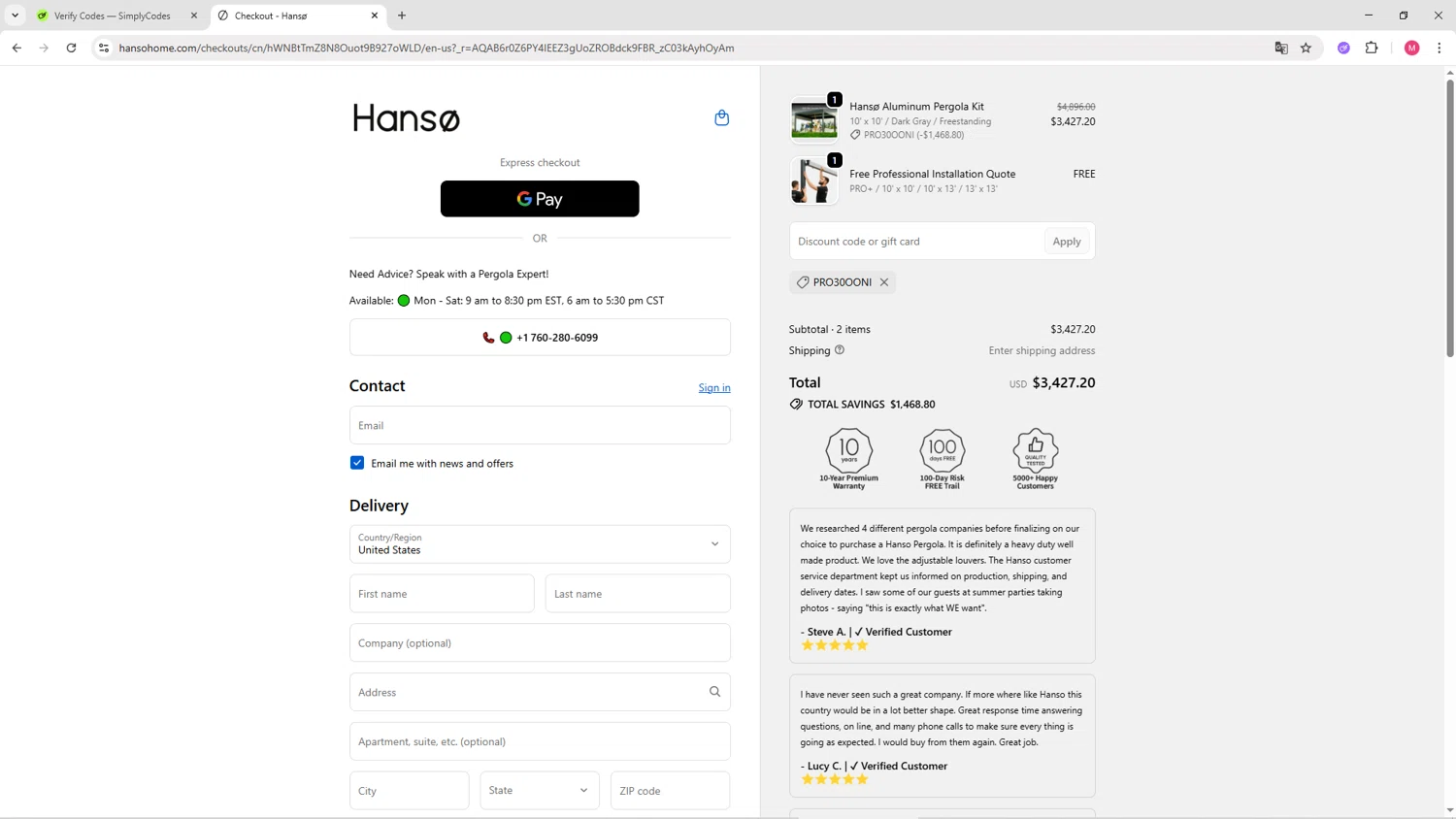Screen dimensions: 1456x819
Task: Click the 5000+ Happy Customers badge
Action: point(1036,458)
